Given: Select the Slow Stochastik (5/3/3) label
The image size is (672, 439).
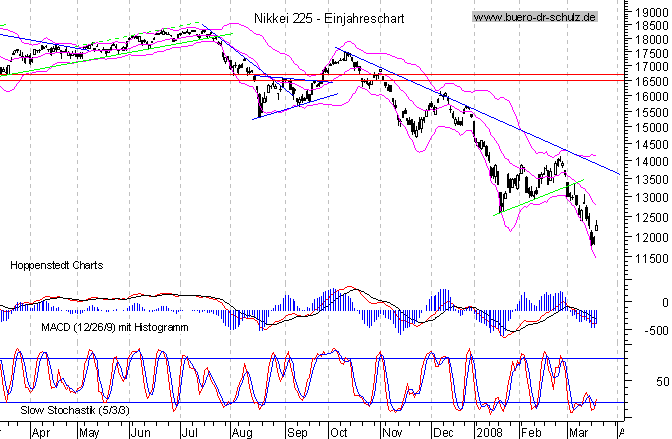Looking at the screenshot, I should (x=75, y=410).
